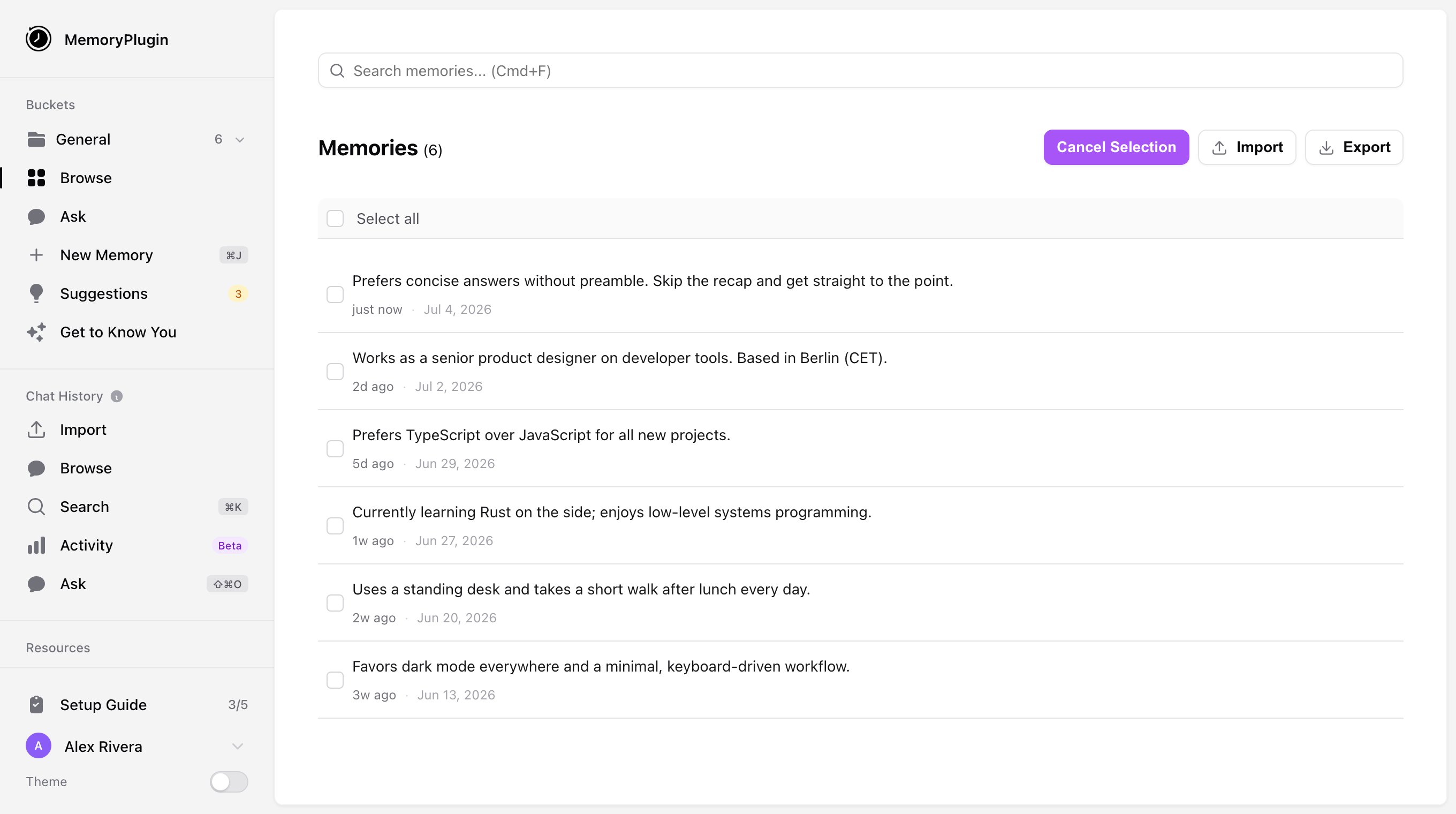This screenshot has width=1456, height=814.
Task: Click the Memories heading title
Action: 368,148
